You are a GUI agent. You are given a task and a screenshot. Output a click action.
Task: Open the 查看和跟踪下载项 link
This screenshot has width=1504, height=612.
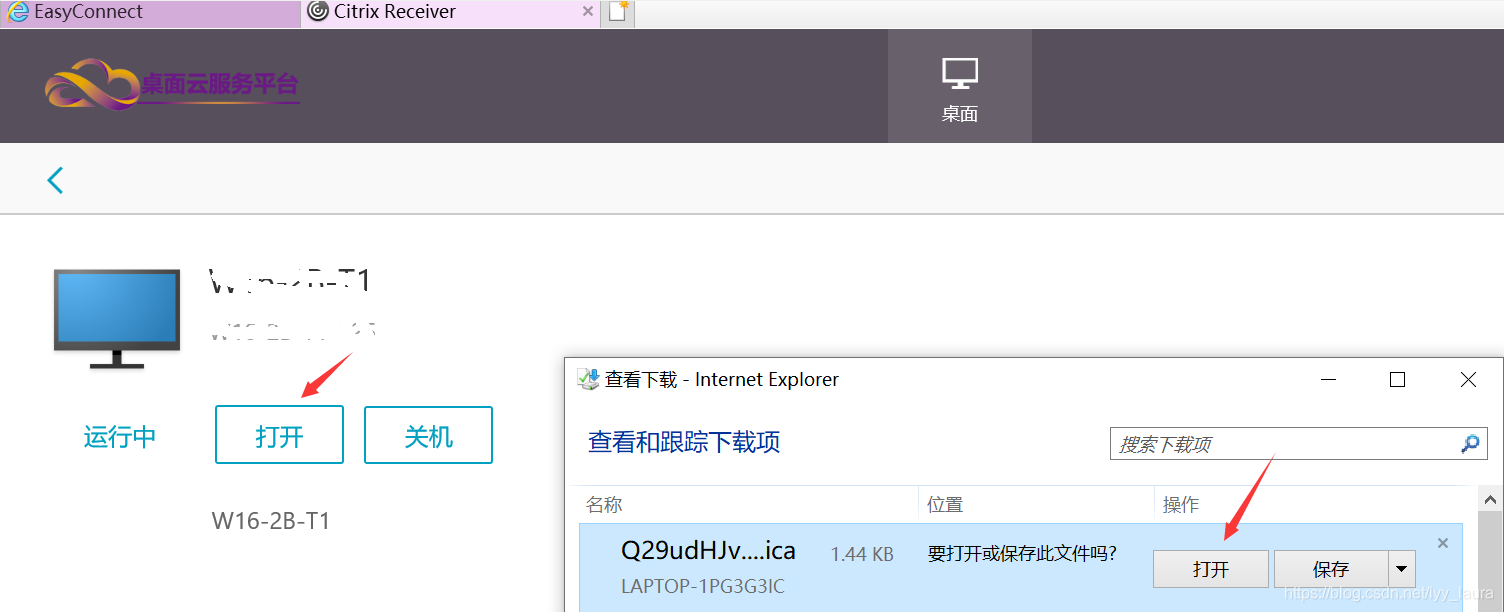pos(683,443)
